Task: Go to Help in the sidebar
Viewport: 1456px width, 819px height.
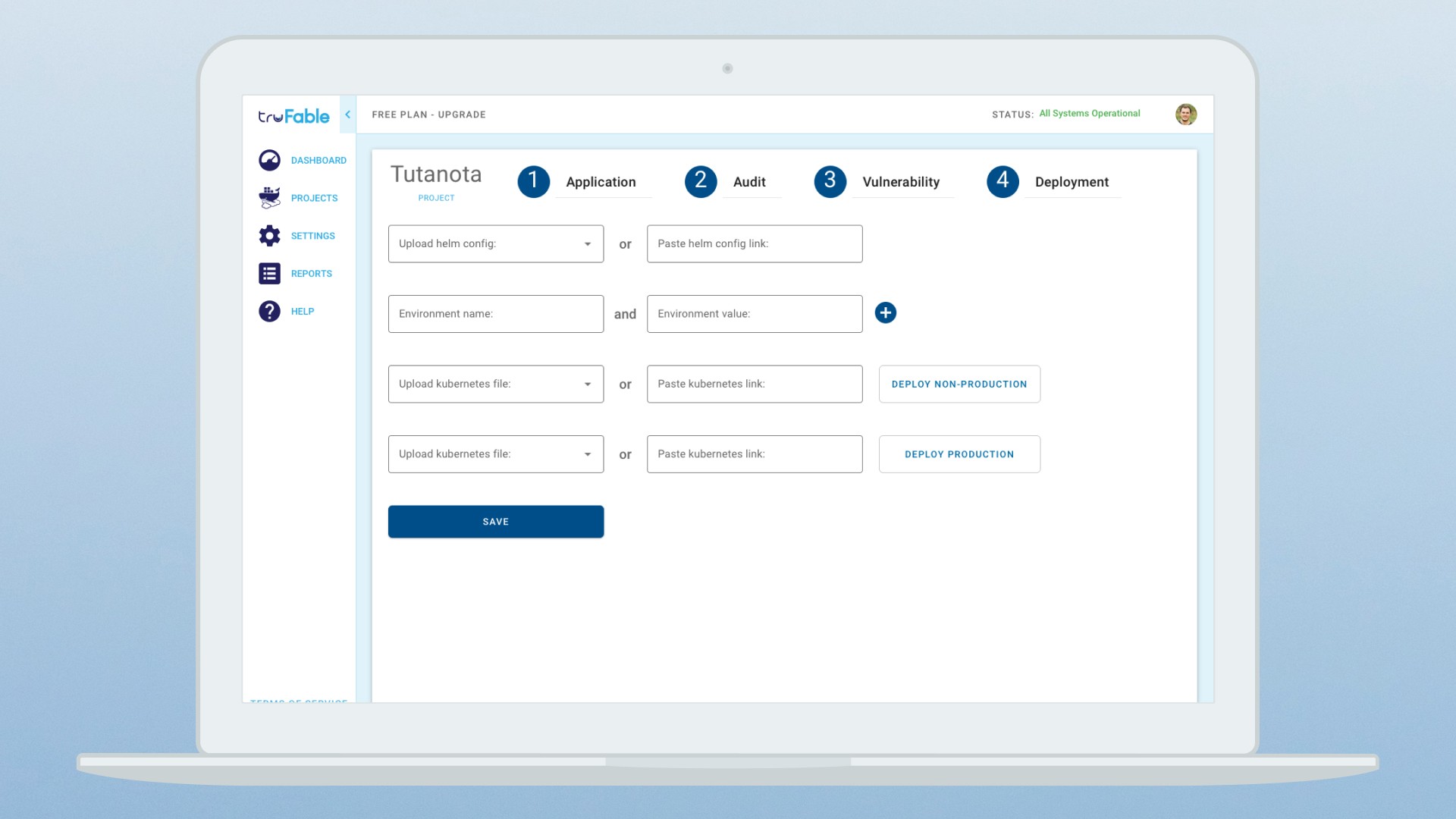Action: (302, 312)
